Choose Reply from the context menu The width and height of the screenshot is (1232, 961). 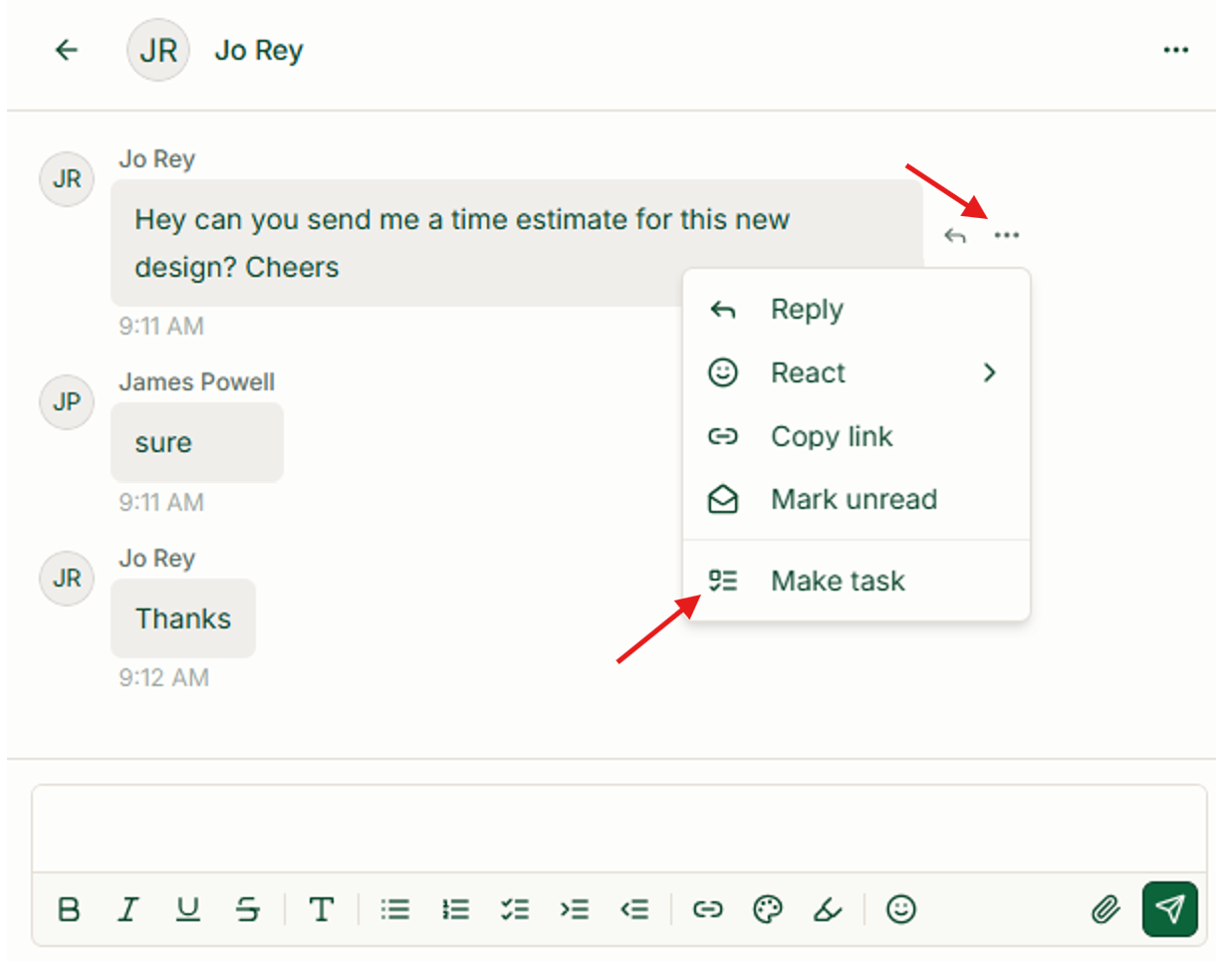(857, 310)
